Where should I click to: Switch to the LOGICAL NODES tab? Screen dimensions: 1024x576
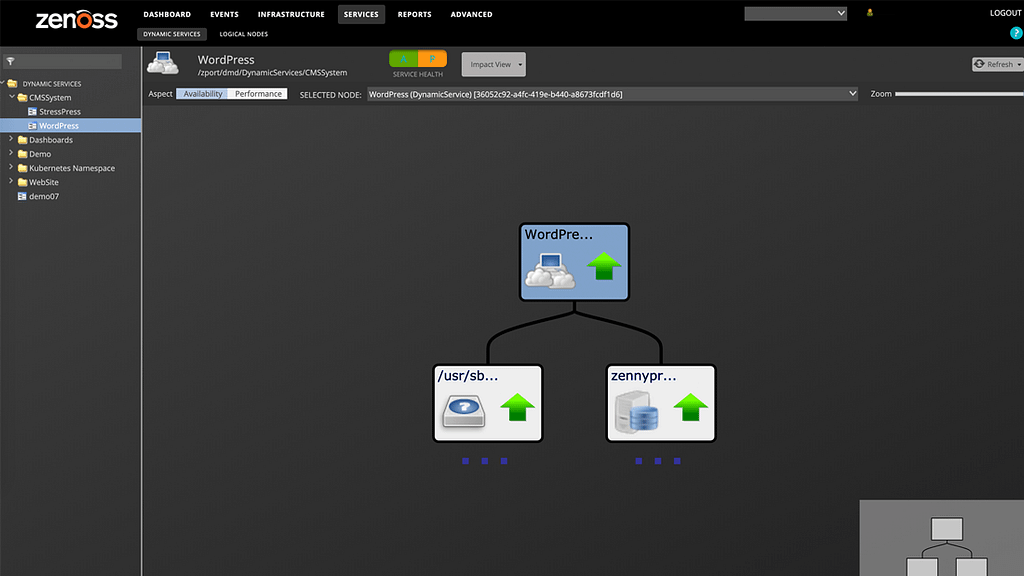click(x=243, y=32)
